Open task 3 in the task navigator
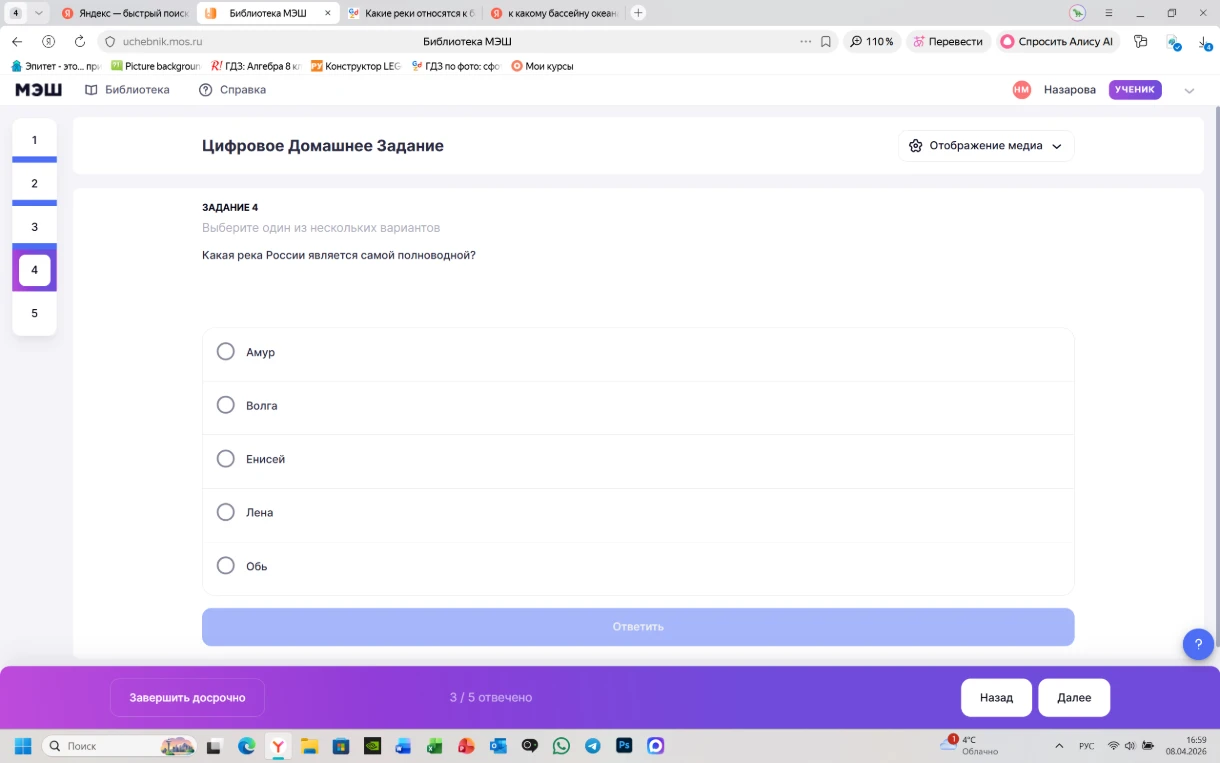This screenshot has height=763, width=1220. (x=34, y=227)
